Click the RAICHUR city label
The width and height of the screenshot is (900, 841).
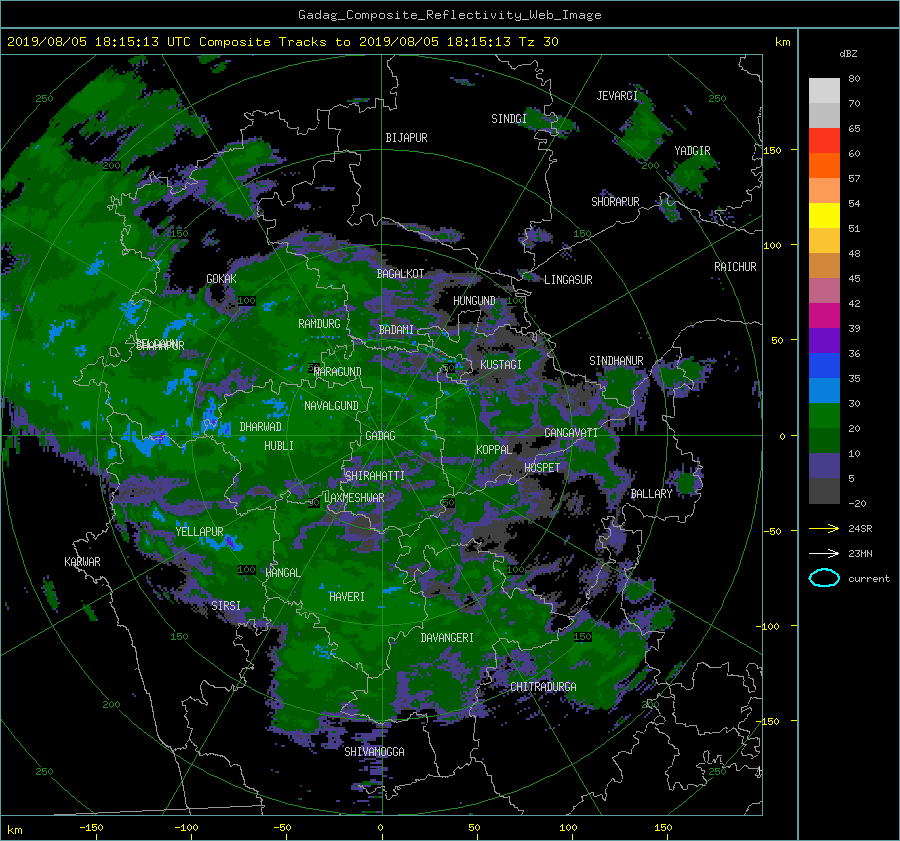pyautogui.click(x=735, y=267)
